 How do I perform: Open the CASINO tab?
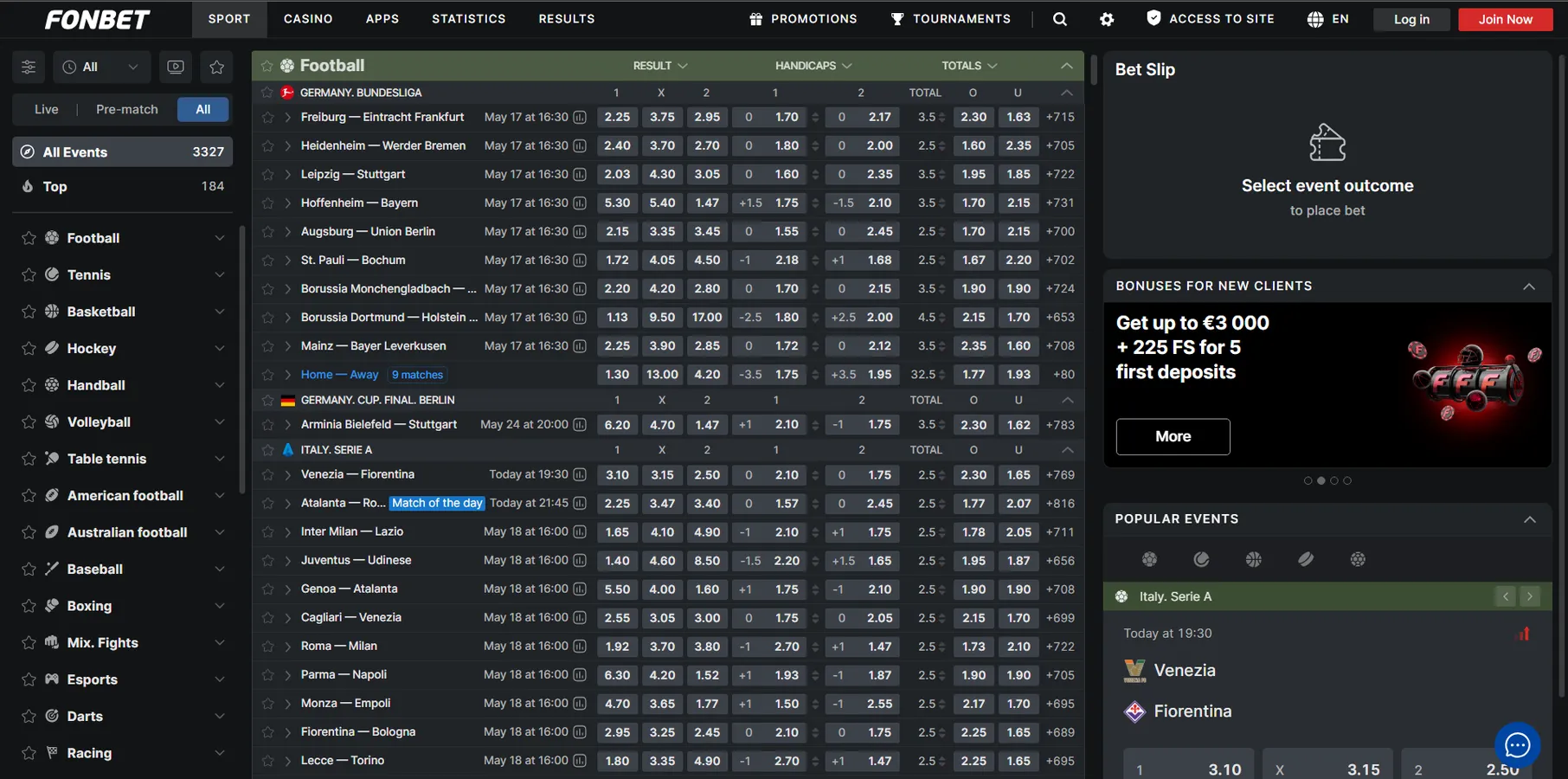pyautogui.click(x=308, y=19)
